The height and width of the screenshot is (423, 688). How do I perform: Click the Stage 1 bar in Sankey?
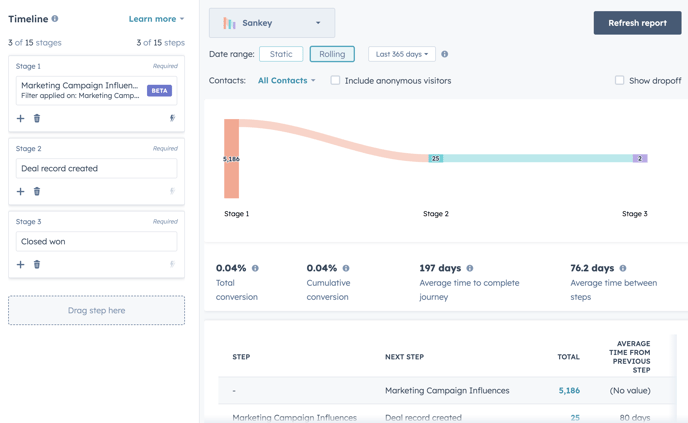click(232, 158)
